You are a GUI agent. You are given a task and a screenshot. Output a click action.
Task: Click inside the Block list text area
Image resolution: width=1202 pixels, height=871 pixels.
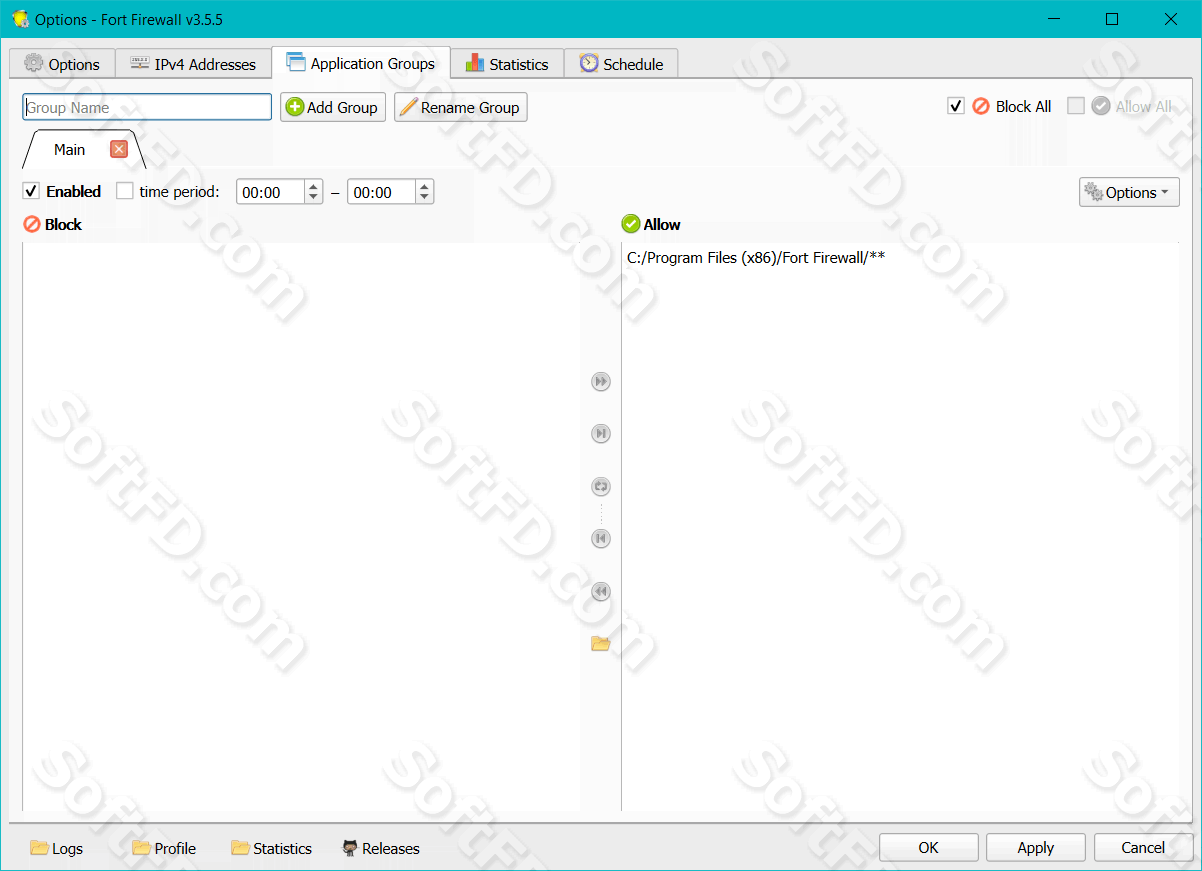[x=301, y=527]
